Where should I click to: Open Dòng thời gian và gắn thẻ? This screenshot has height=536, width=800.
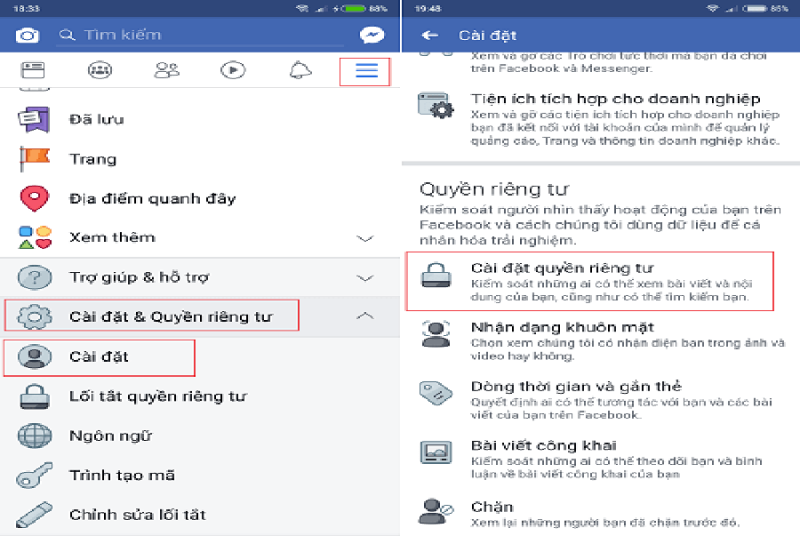tap(576, 386)
